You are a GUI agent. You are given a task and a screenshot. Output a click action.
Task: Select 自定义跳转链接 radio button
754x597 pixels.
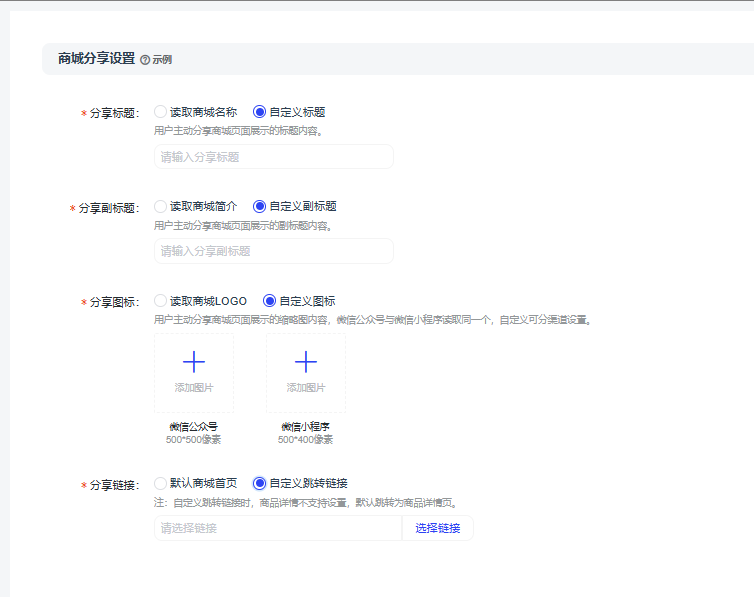pos(260,483)
